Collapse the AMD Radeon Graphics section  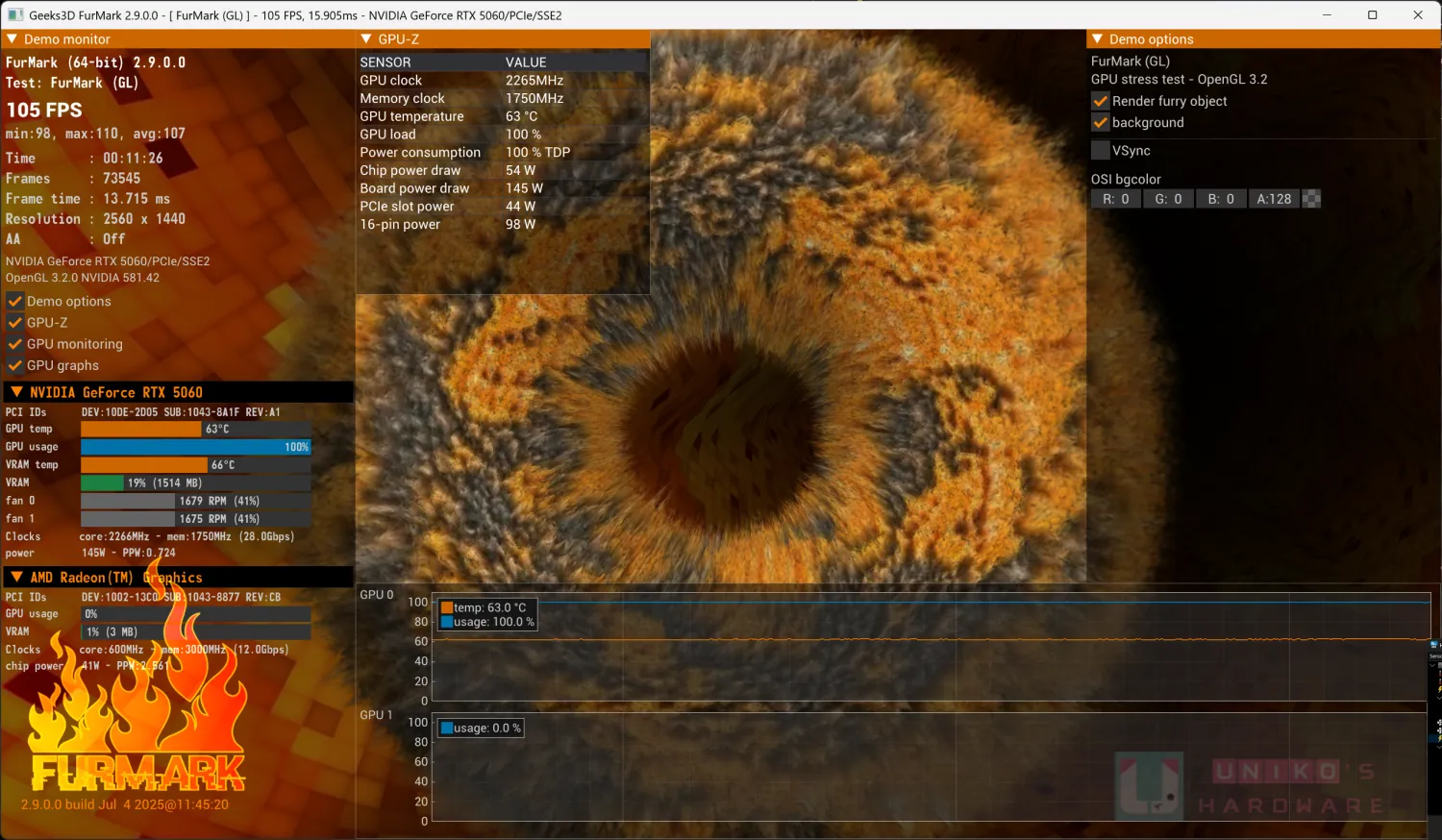pyautogui.click(x=16, y=577)
